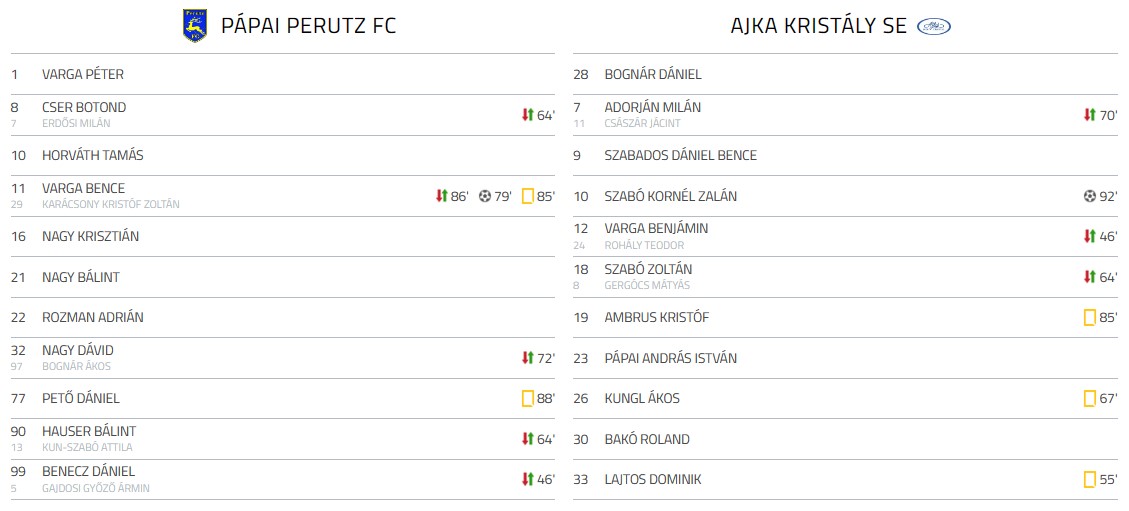Click the Pápai Perutz FC crest logo
The image size is (1129, 511).
[x=195, y=26]
